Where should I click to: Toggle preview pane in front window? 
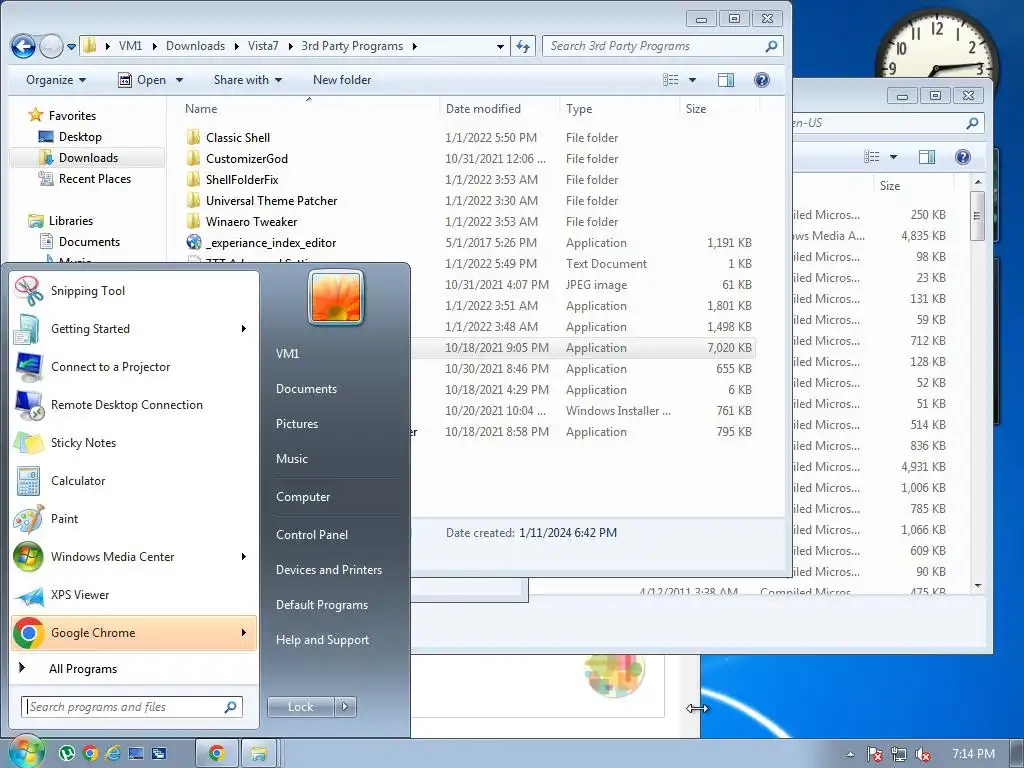point(726,80)
